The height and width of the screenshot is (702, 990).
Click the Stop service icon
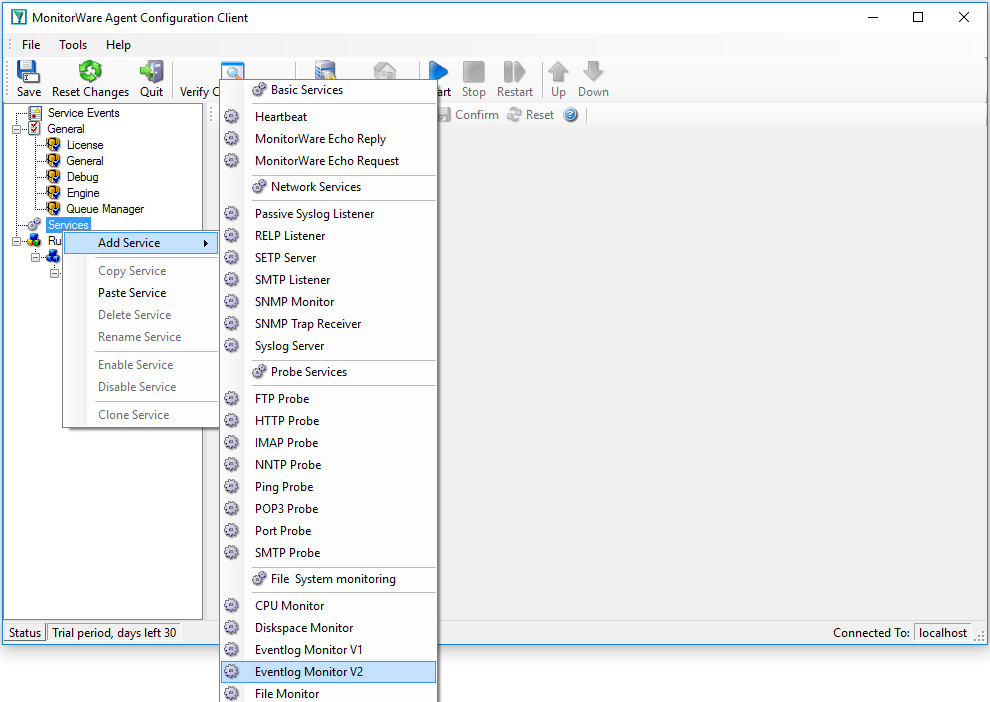[x=474, y=72]
